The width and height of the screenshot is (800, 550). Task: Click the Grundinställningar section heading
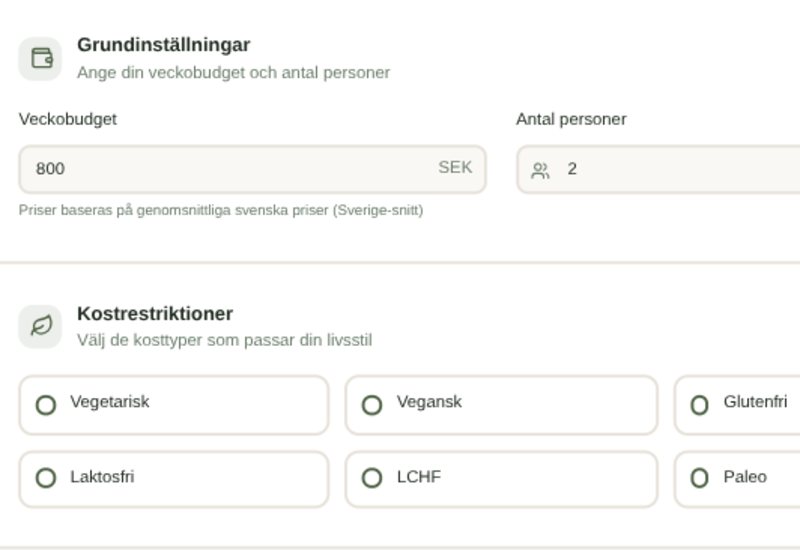coord(163,45)
